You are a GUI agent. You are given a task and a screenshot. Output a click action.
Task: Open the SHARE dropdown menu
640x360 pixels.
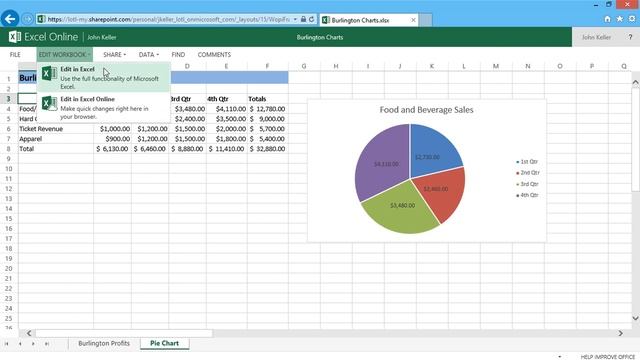tap(114, 55)
